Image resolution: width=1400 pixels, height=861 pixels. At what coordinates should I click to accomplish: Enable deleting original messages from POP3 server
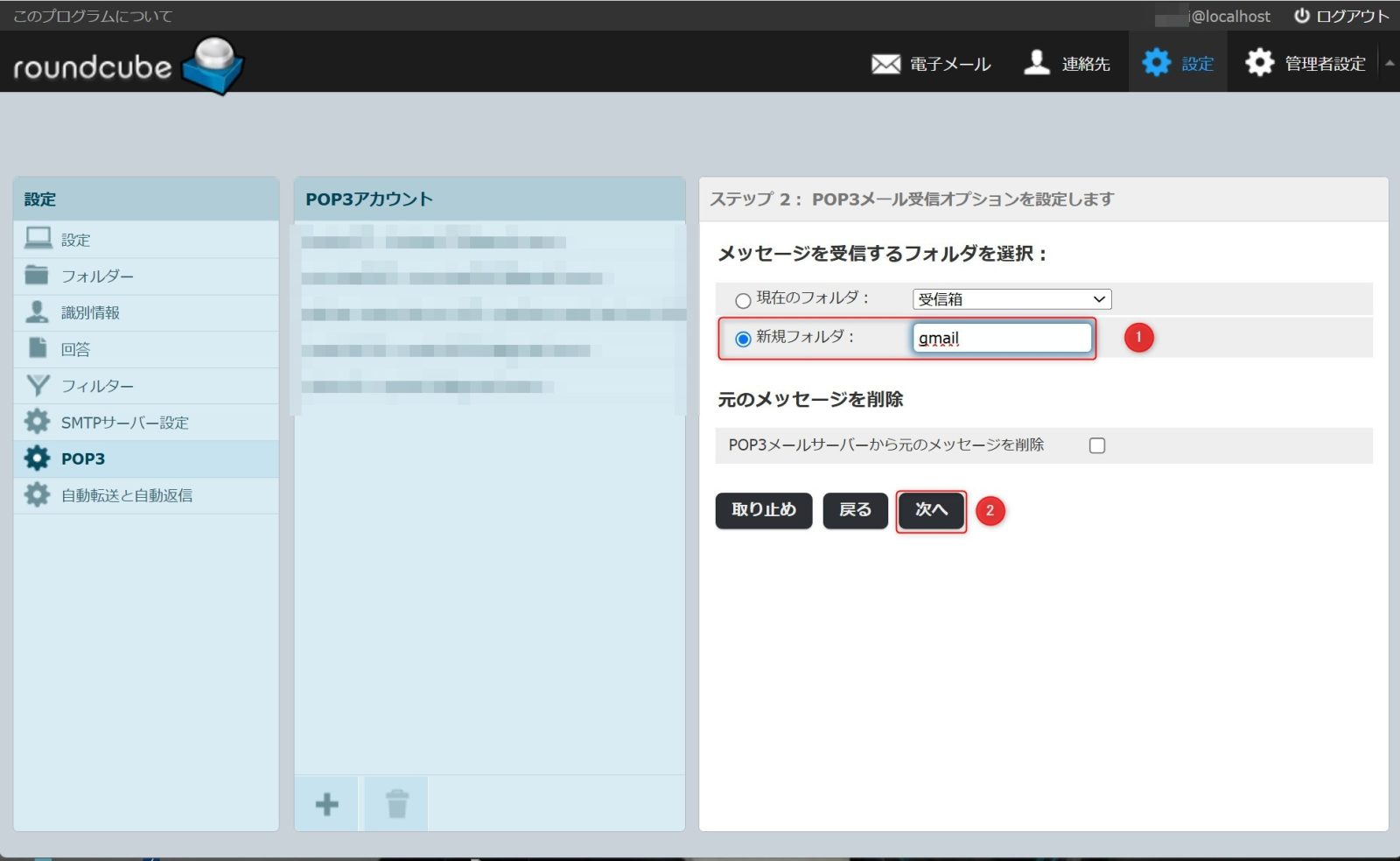tap(1097, 445)
